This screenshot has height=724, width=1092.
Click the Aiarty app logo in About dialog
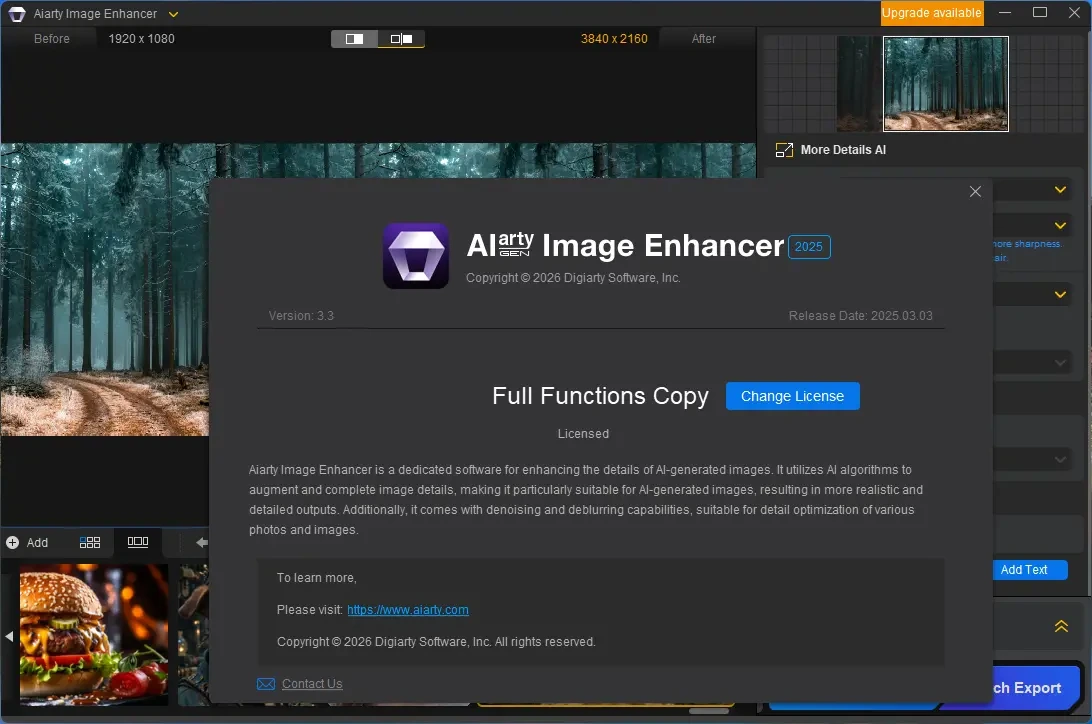point(416,255)
